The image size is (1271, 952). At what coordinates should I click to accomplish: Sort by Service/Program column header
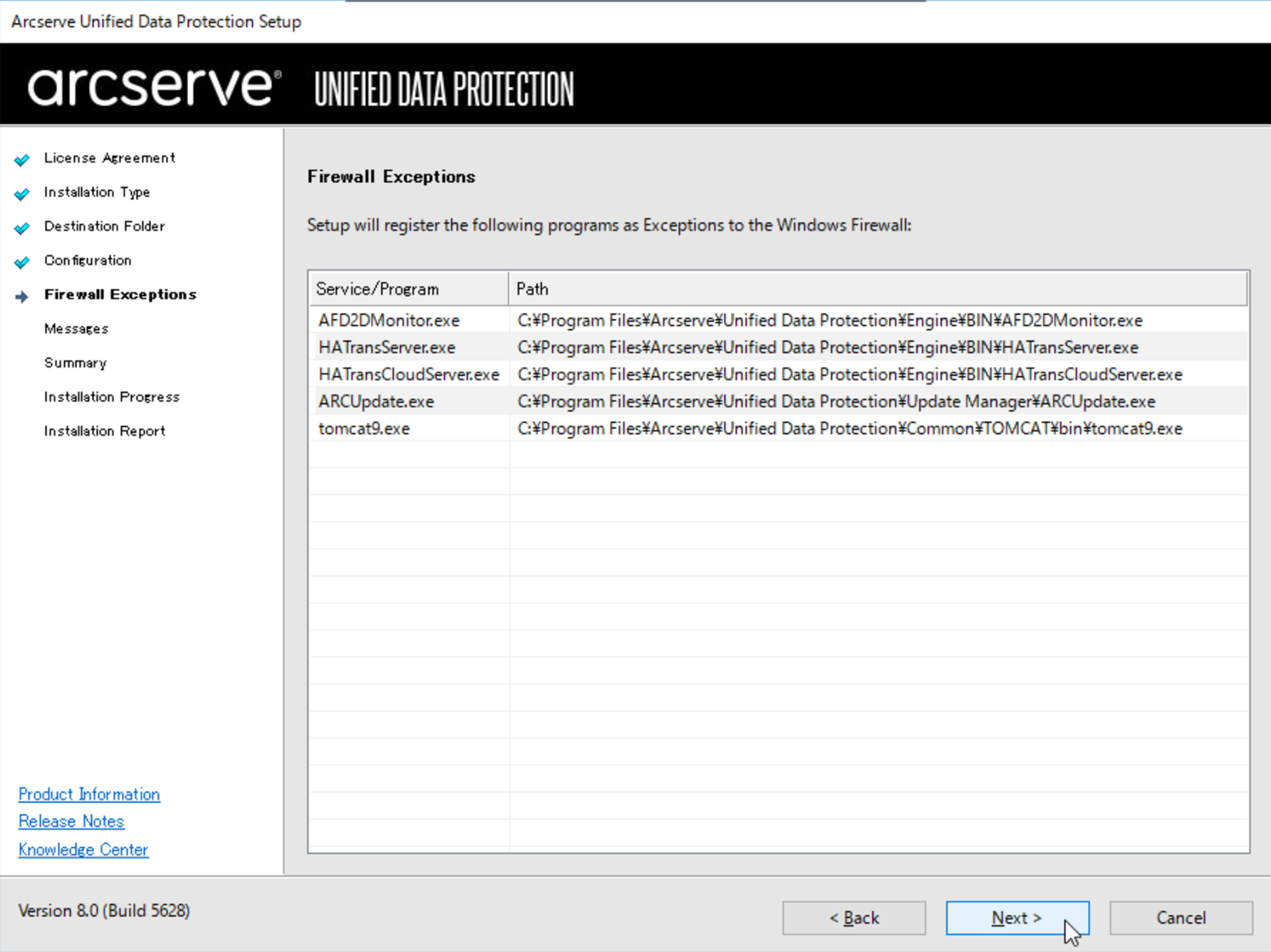409,289
